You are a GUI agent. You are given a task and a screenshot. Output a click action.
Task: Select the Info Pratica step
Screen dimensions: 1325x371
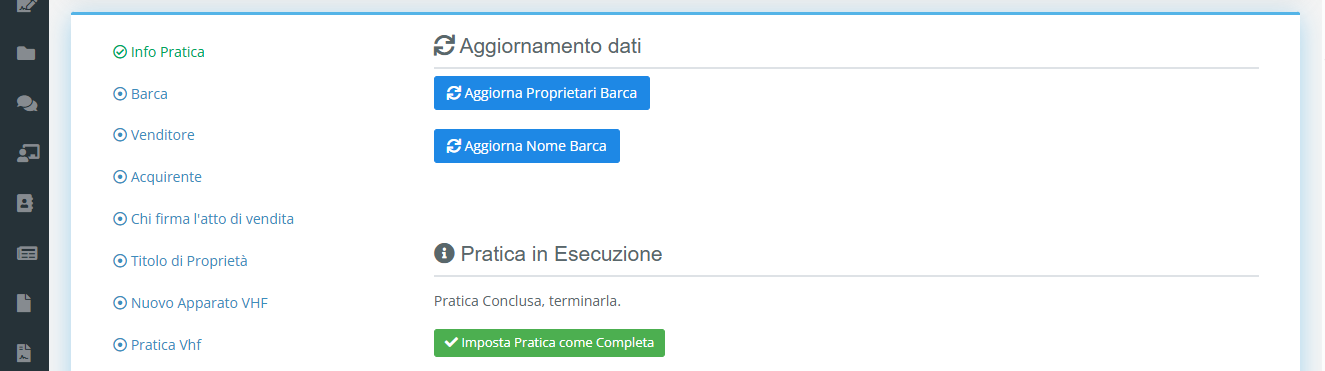coord(159,52)
